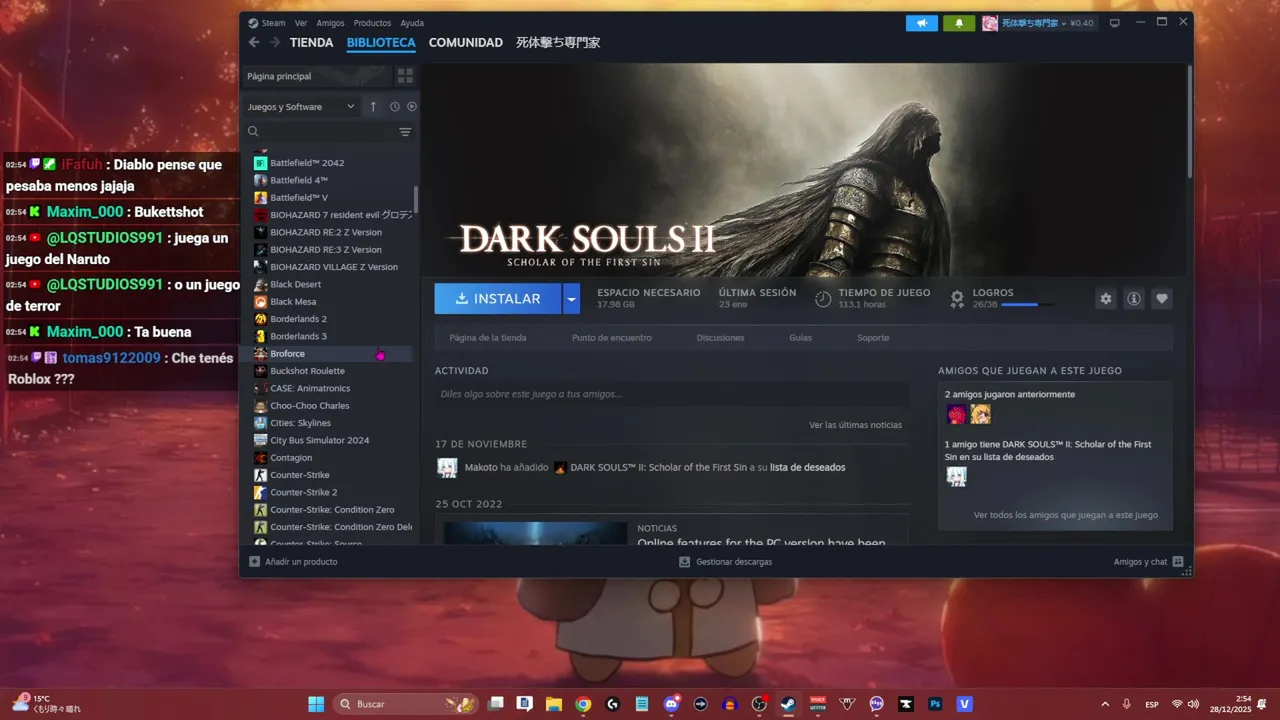Show game info icon for Dark Souls II

(x=1134, y=298)
